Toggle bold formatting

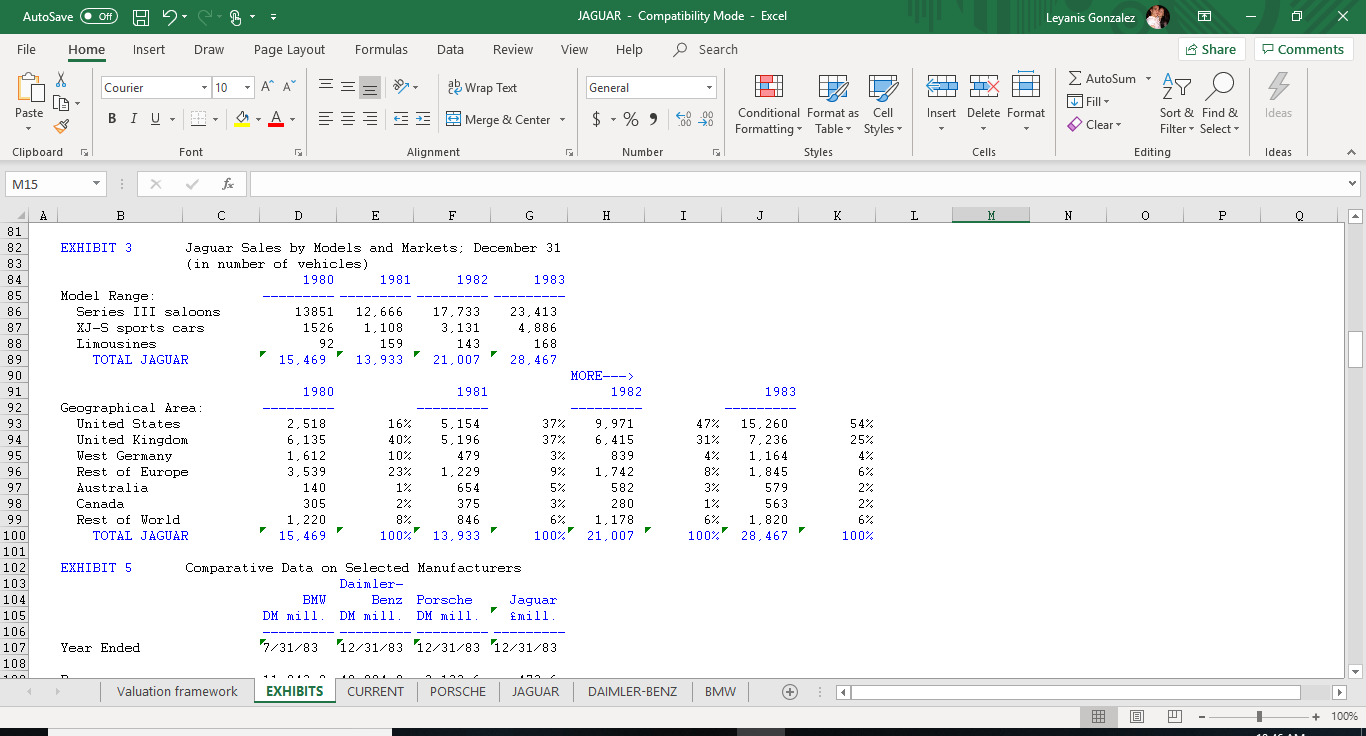[x=111, y=118]
